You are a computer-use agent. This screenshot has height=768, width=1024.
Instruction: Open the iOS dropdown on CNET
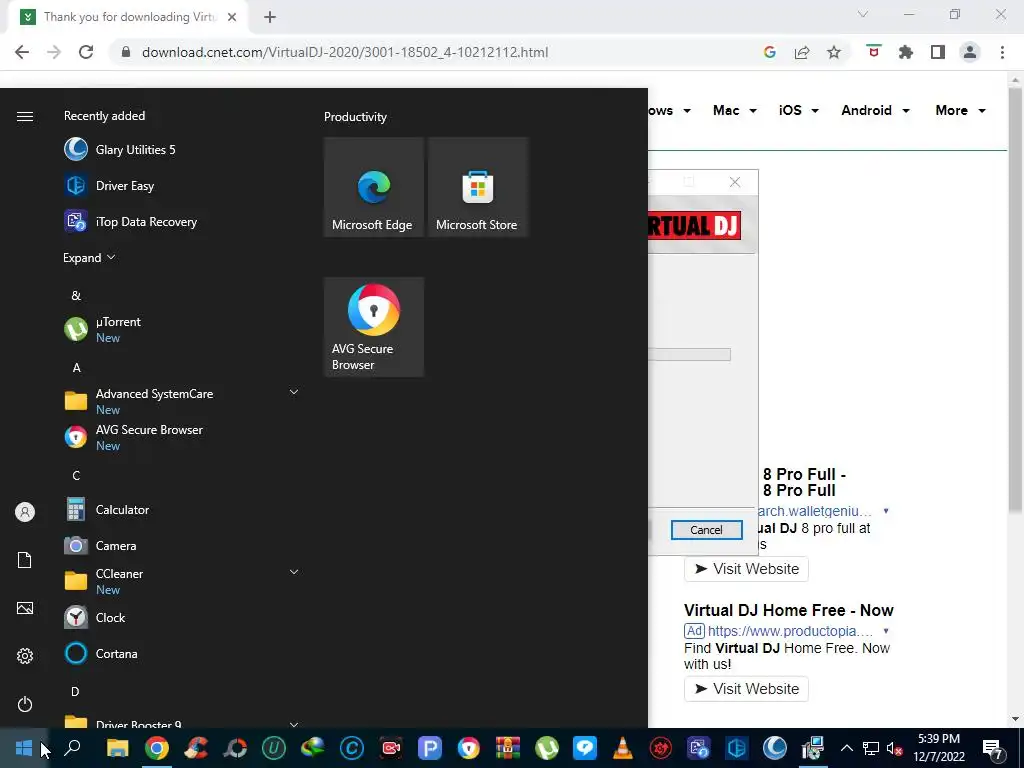tap(799, 110)
